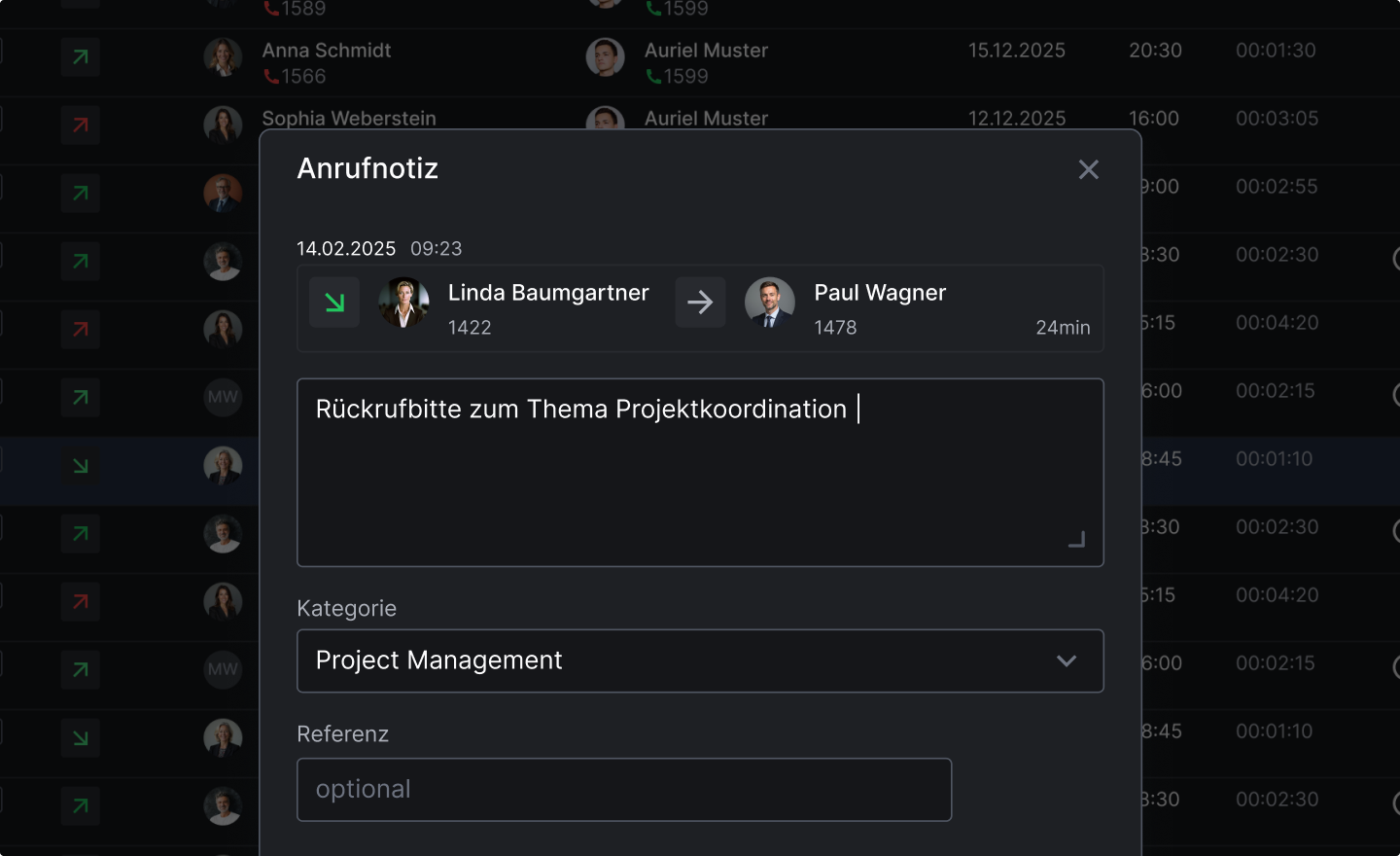Focus the Referenz optional input field
Image resolution: width=1400 pixels, height=856 pixels.
[x=624, y=790]
